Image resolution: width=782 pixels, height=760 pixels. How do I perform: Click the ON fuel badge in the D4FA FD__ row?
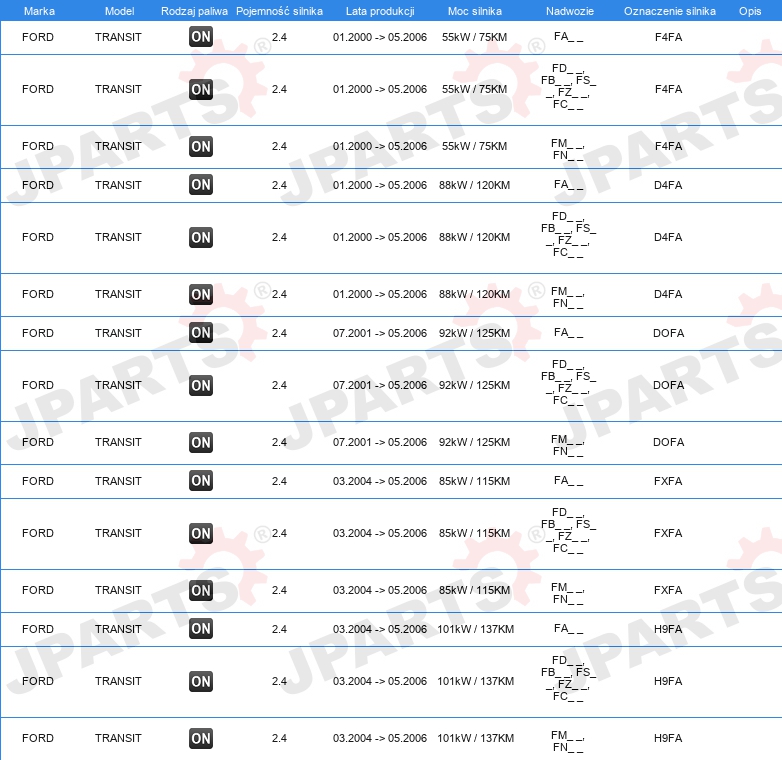(201, 237)
